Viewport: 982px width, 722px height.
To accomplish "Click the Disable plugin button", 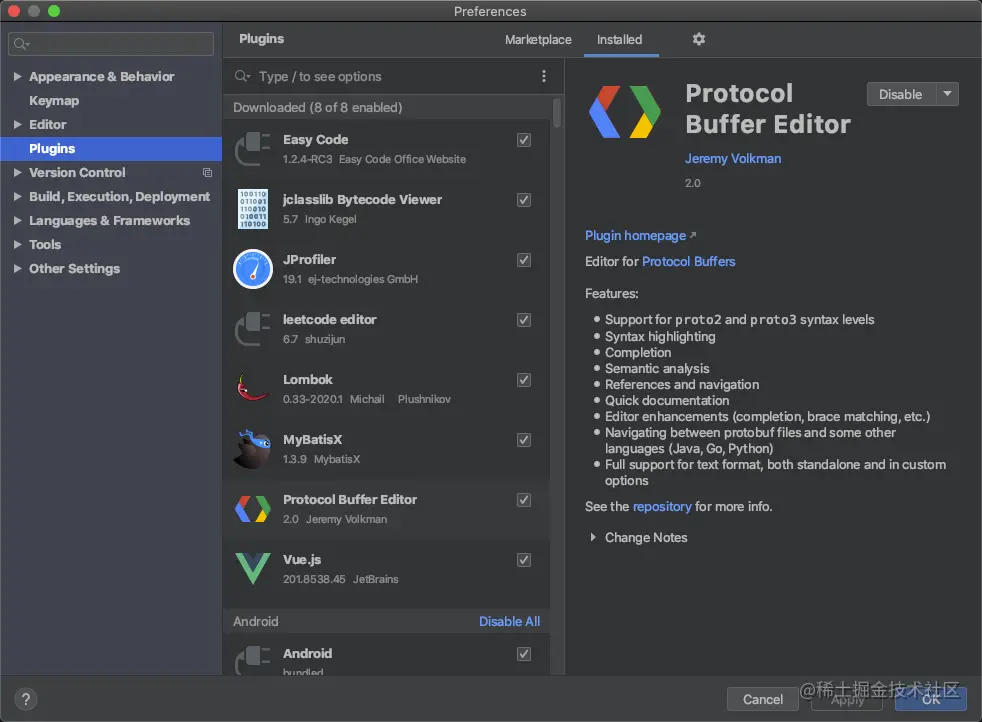I will pyautogui.click(x=901, y=95).
